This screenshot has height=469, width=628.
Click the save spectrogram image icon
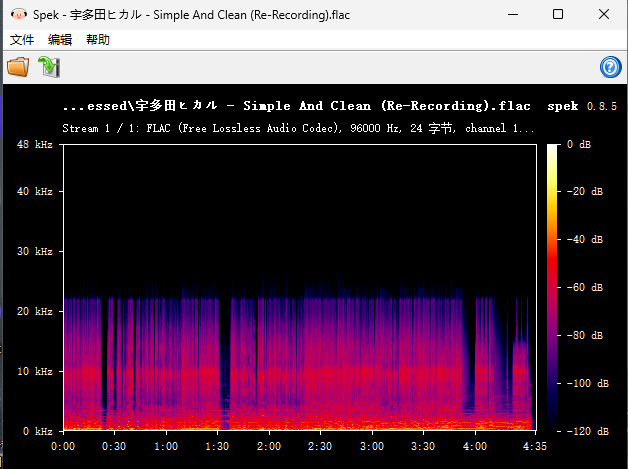pyautogui.click(x=49, y=68)
